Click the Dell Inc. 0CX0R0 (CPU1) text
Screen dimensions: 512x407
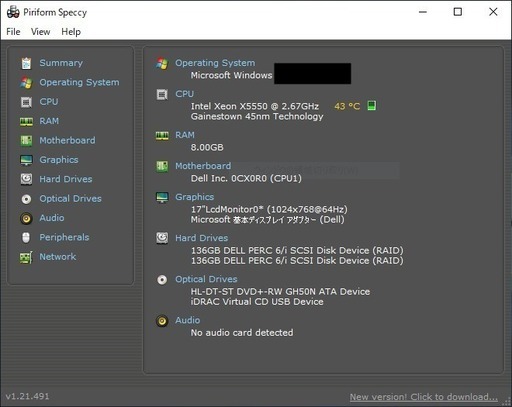246,178
